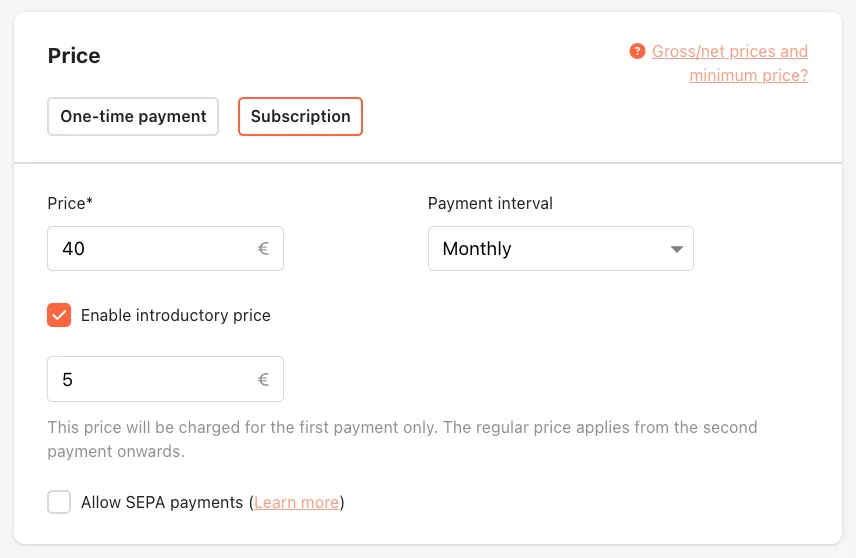Click the Allow SEPA payments label text
Image resolution: width=856 pixels, height=558 pixels.
tap(162, 502)
